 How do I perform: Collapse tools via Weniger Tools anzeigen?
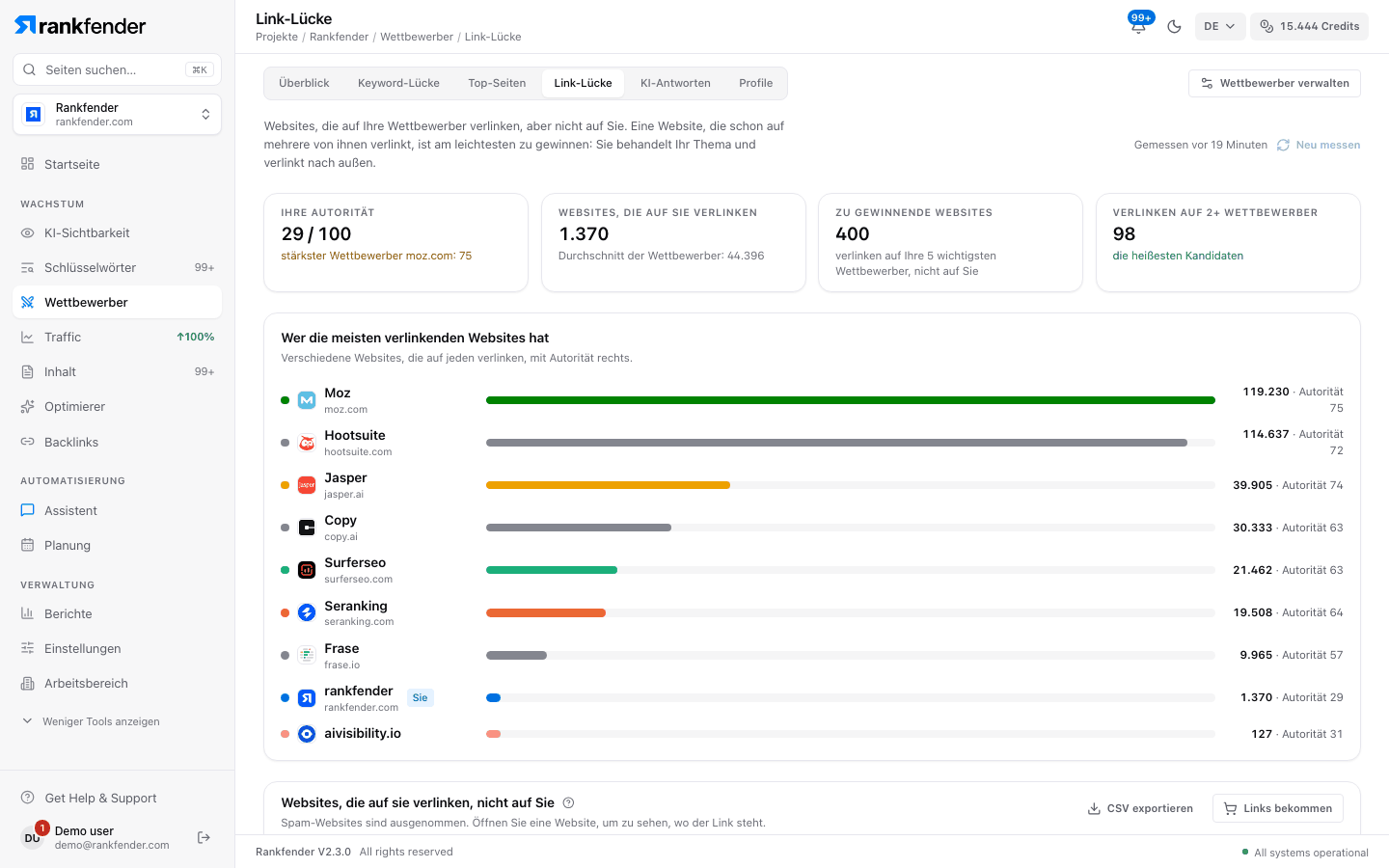point(92,721)
